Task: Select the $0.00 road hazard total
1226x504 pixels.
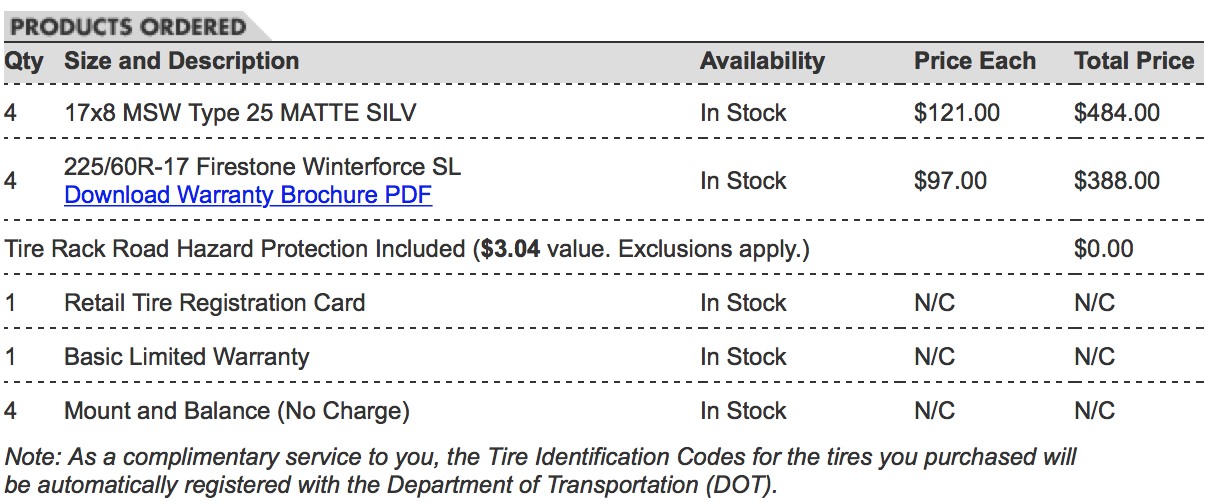Action: (x=1103, y=249)
